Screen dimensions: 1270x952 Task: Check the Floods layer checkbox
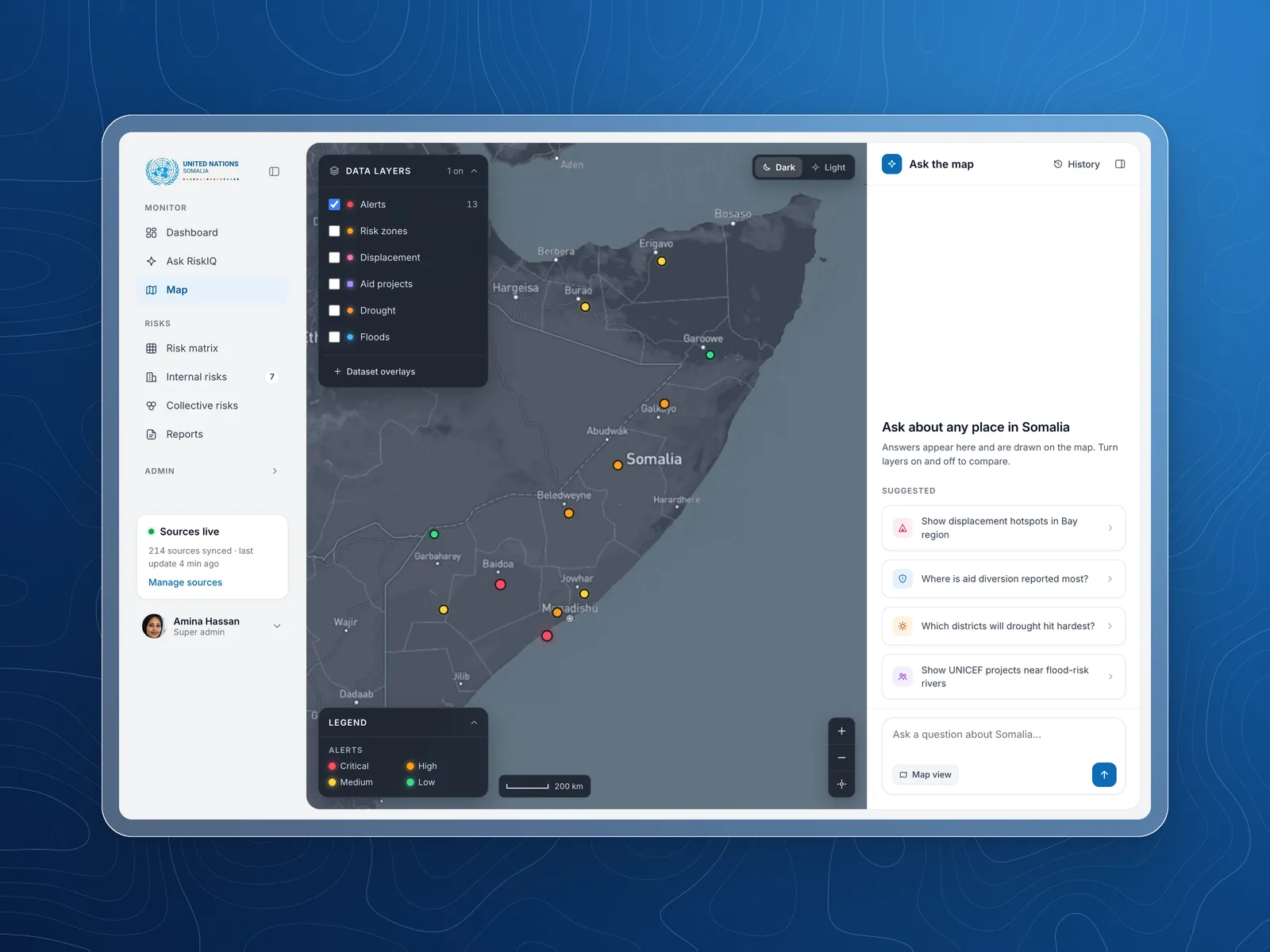(334, 337)
